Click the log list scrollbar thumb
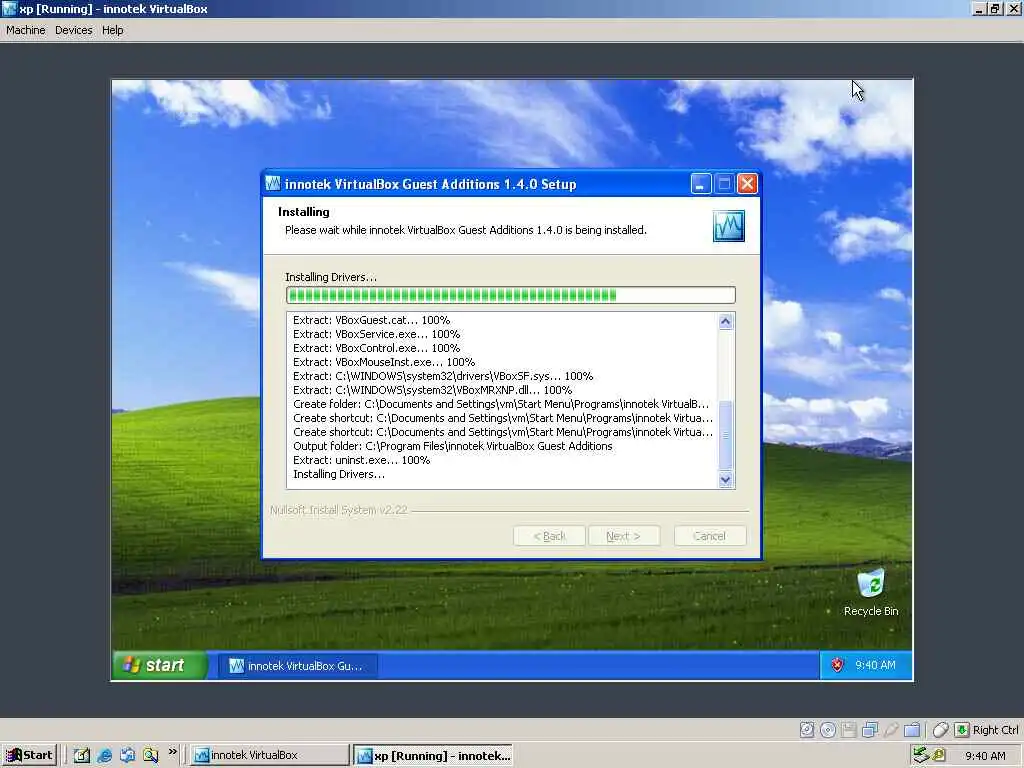The height and width of the screenshot is (768, 1024). coord(725,434)
